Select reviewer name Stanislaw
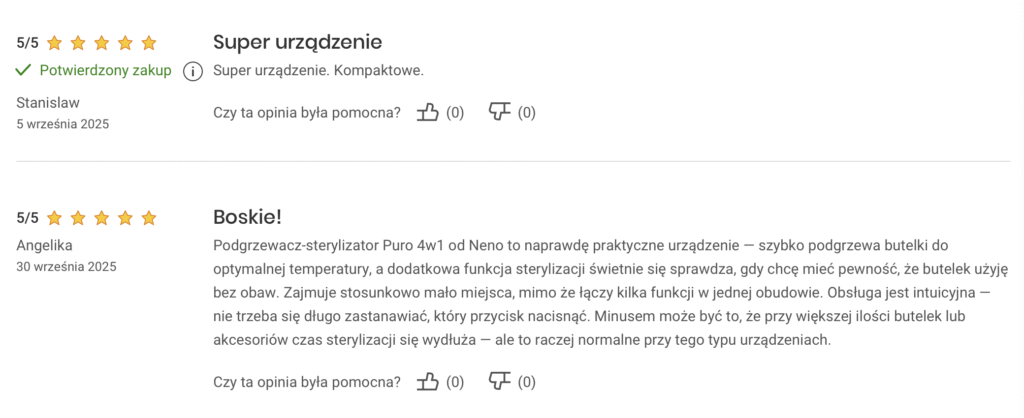Screen dimensions: 1024x418 click(x=48, y=102)
